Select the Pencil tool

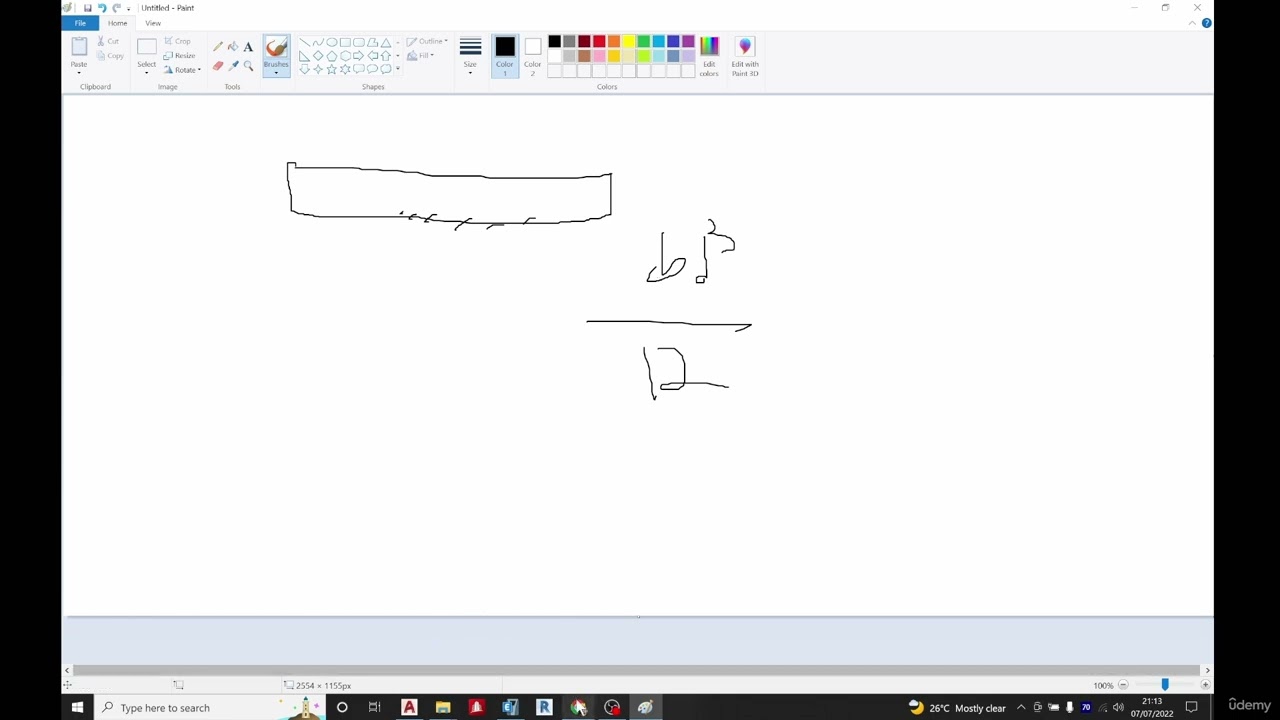[x=218, y=47]
